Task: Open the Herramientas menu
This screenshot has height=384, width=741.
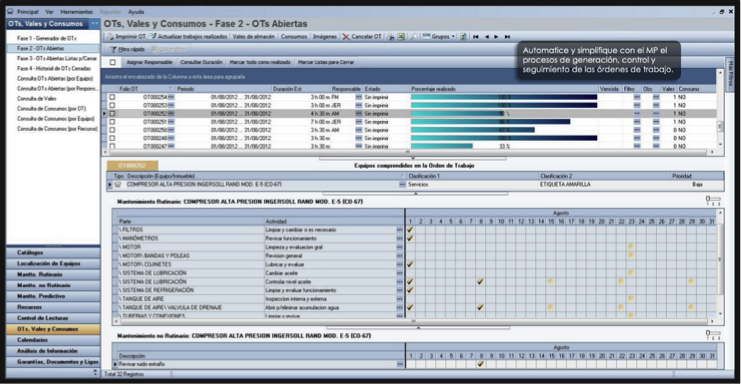Action: pyautogui.click(x=76, y=11)
